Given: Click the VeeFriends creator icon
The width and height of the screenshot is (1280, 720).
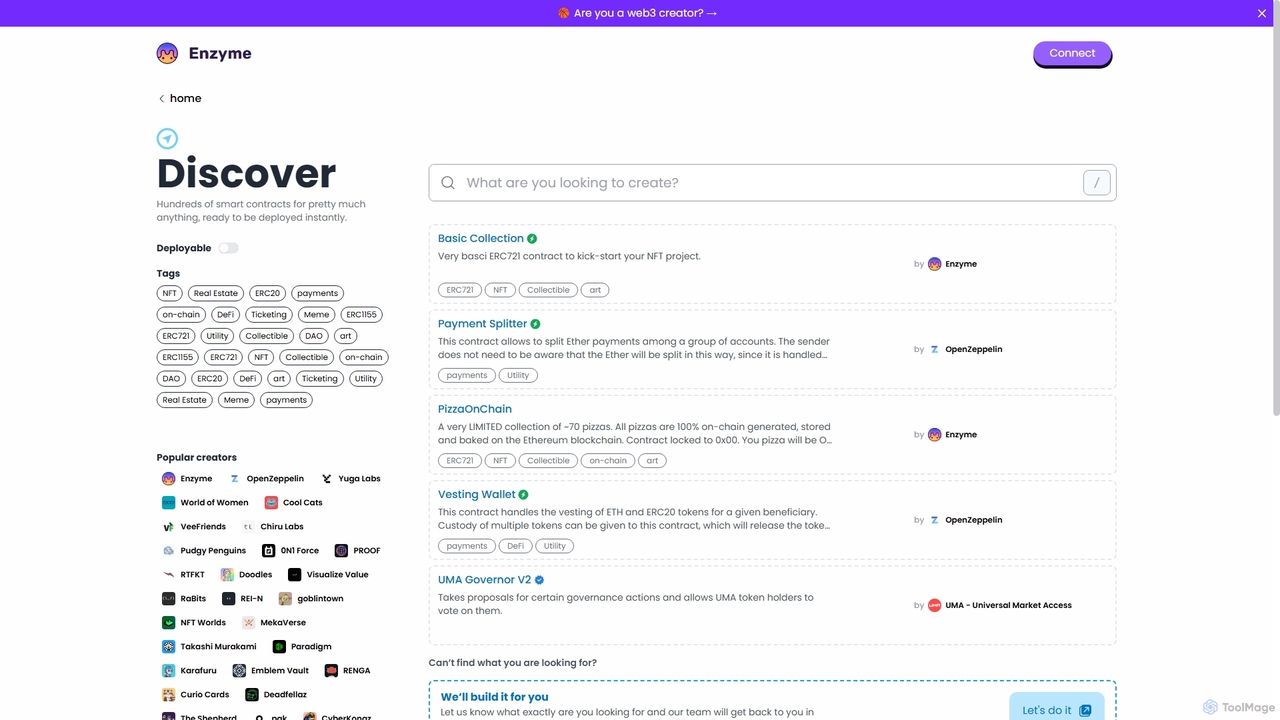Looking at the screenshot, I should [x=169, y=527].
